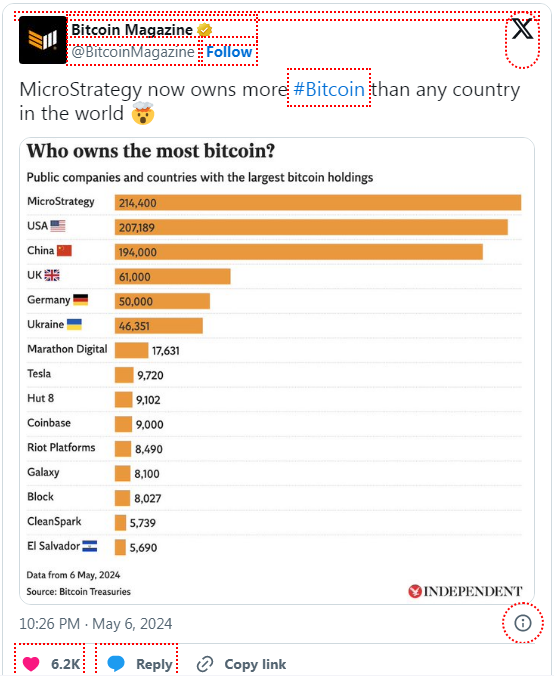This screenshot has width=554, height=676.
Task: Open the tweet info circle icon
Action: [x=523, y=623]
